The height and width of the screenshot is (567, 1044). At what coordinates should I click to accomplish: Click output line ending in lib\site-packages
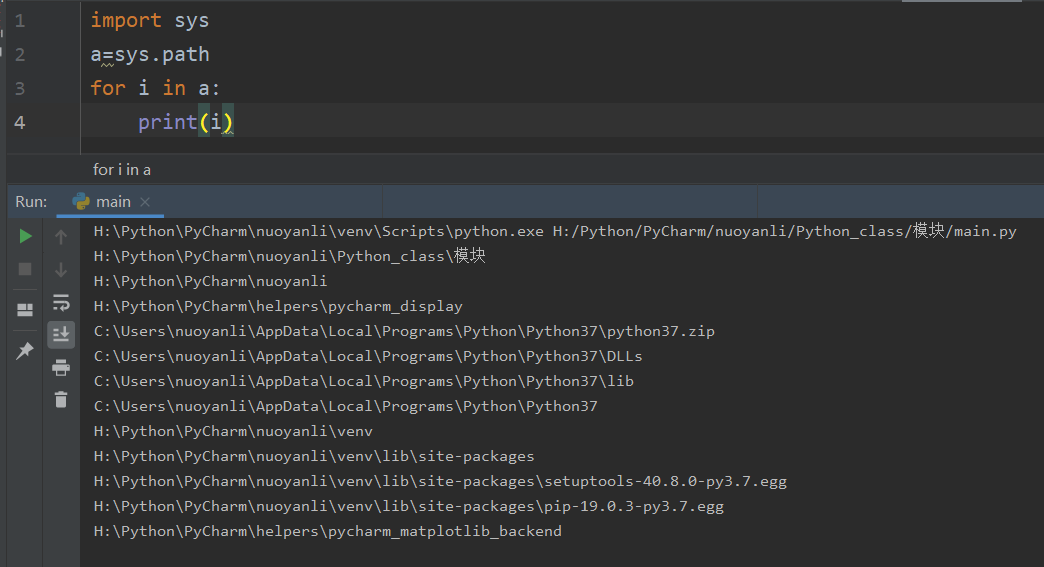(314, 457)
